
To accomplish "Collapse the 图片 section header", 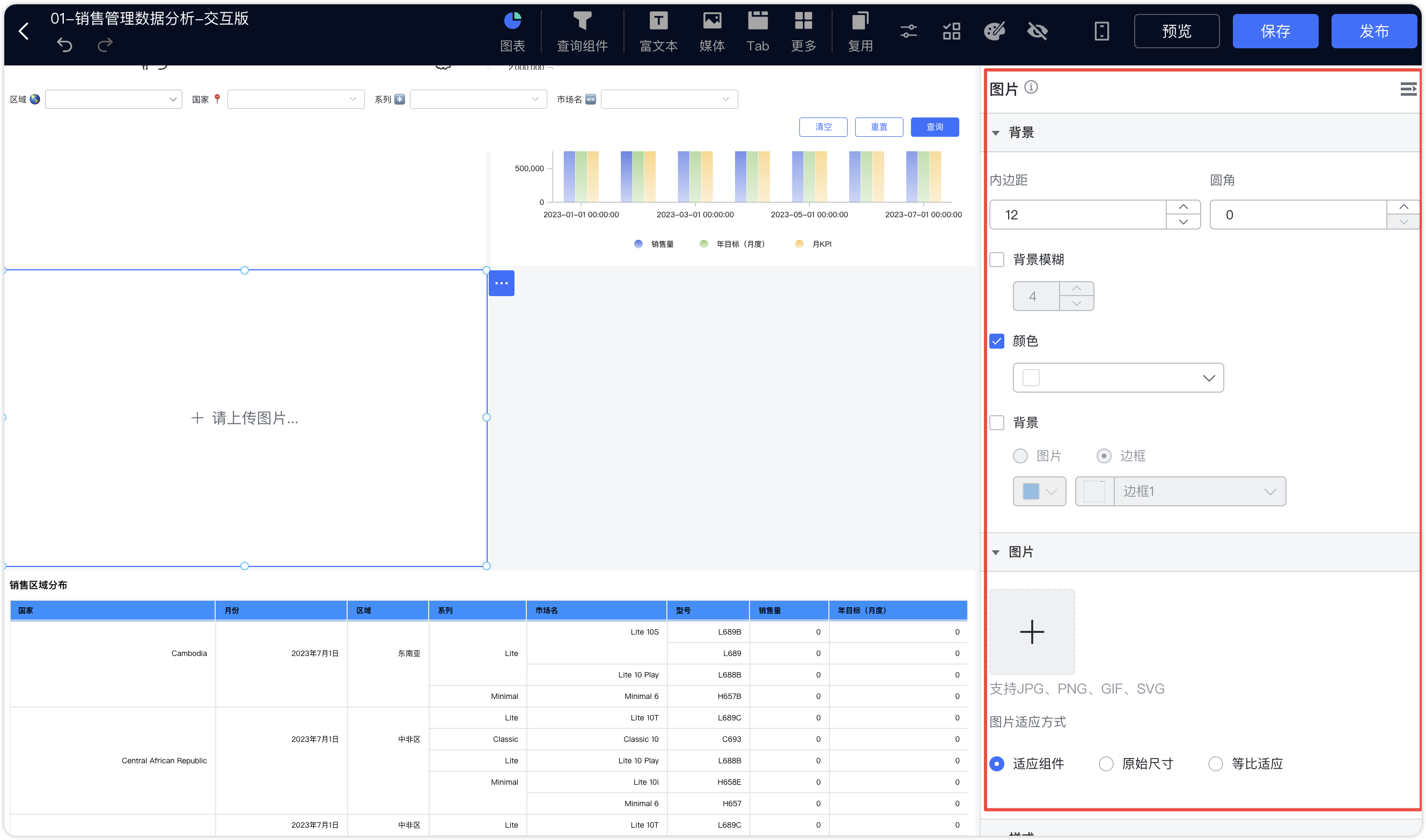I will click(x=1200, y=552).
